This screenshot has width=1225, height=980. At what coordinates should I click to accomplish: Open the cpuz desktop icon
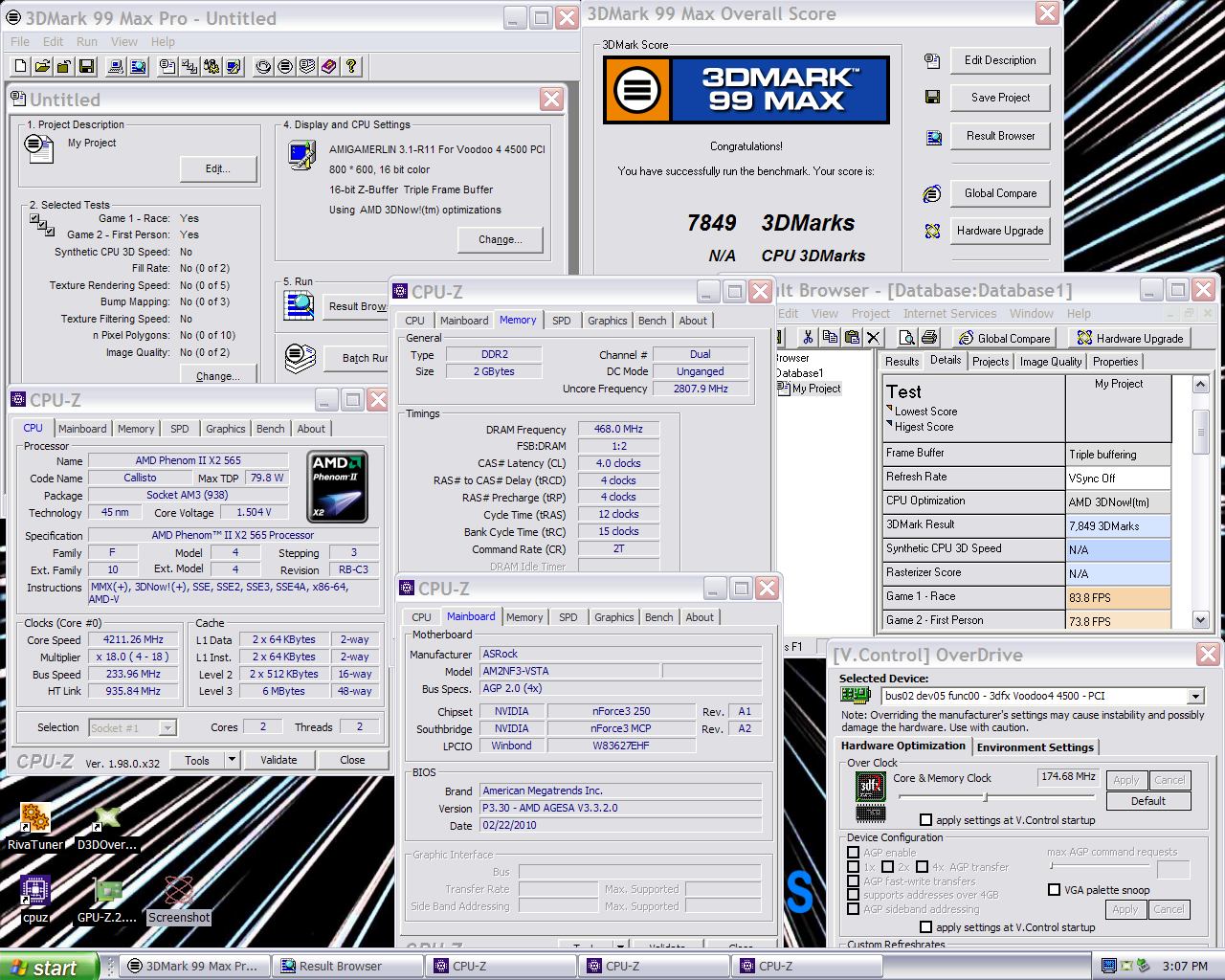point(35,900)
